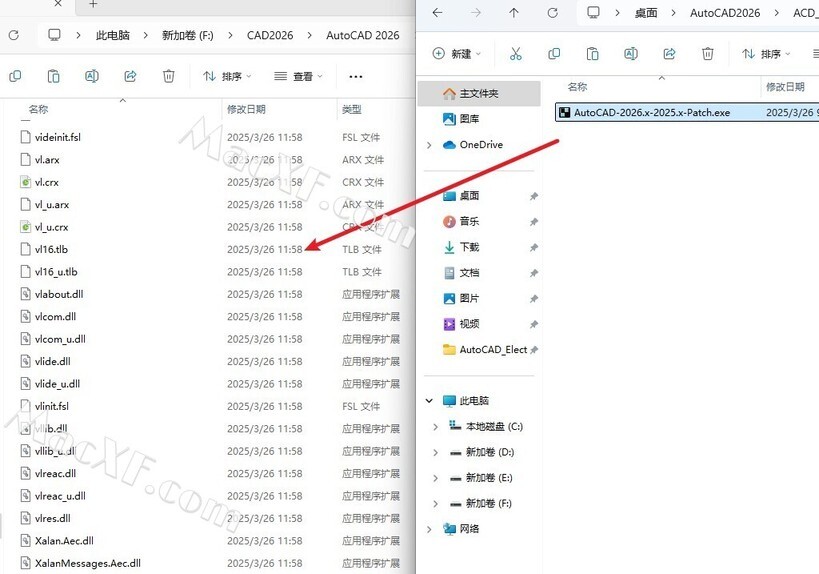Screen dimensions: 819x574
Task: Expand OneDrive in navigation pane
Action: click(x=429, y=145)
